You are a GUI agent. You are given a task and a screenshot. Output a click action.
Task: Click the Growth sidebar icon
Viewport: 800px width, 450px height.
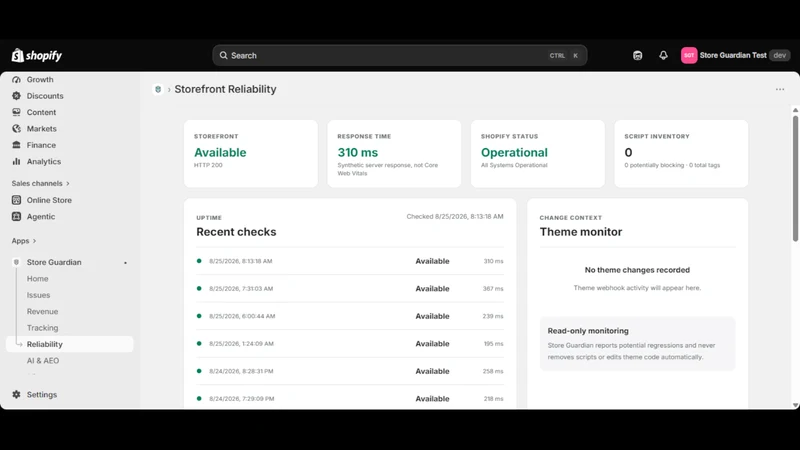click(x=16, y=80)
